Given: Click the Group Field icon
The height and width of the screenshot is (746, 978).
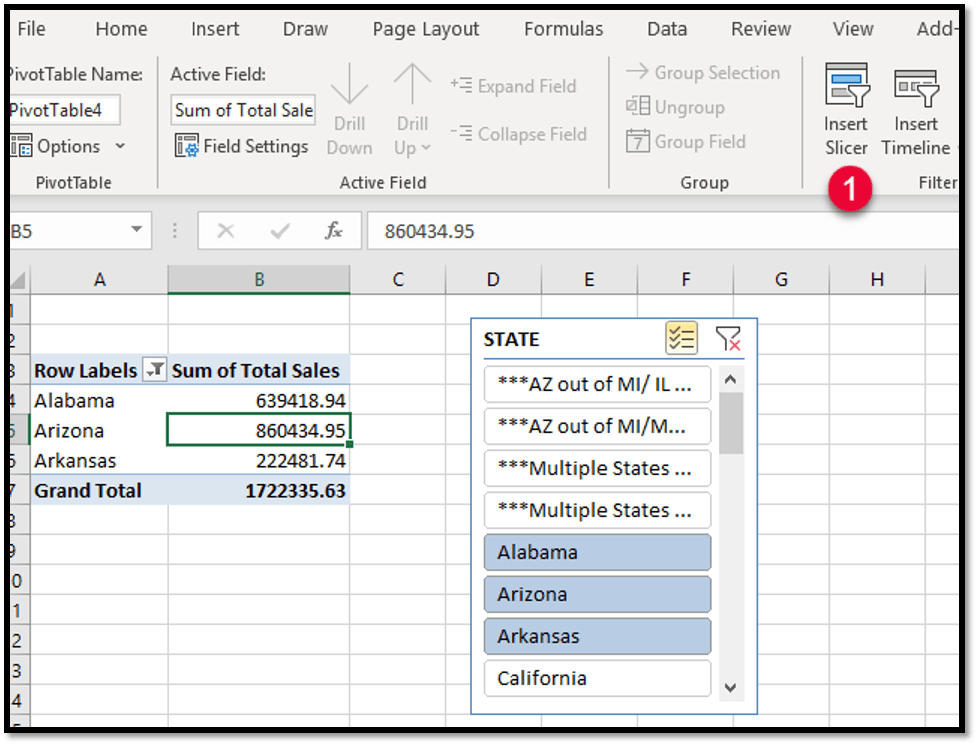Looking at the screenshot, I should (638, 142).
